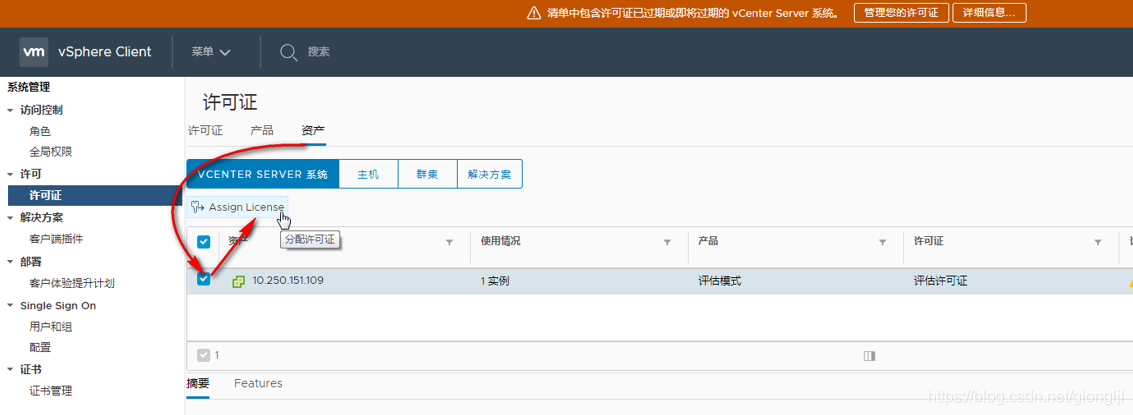1133x415 pixels.
Task: Click the 详细信息... button
Action: (989, 13)
